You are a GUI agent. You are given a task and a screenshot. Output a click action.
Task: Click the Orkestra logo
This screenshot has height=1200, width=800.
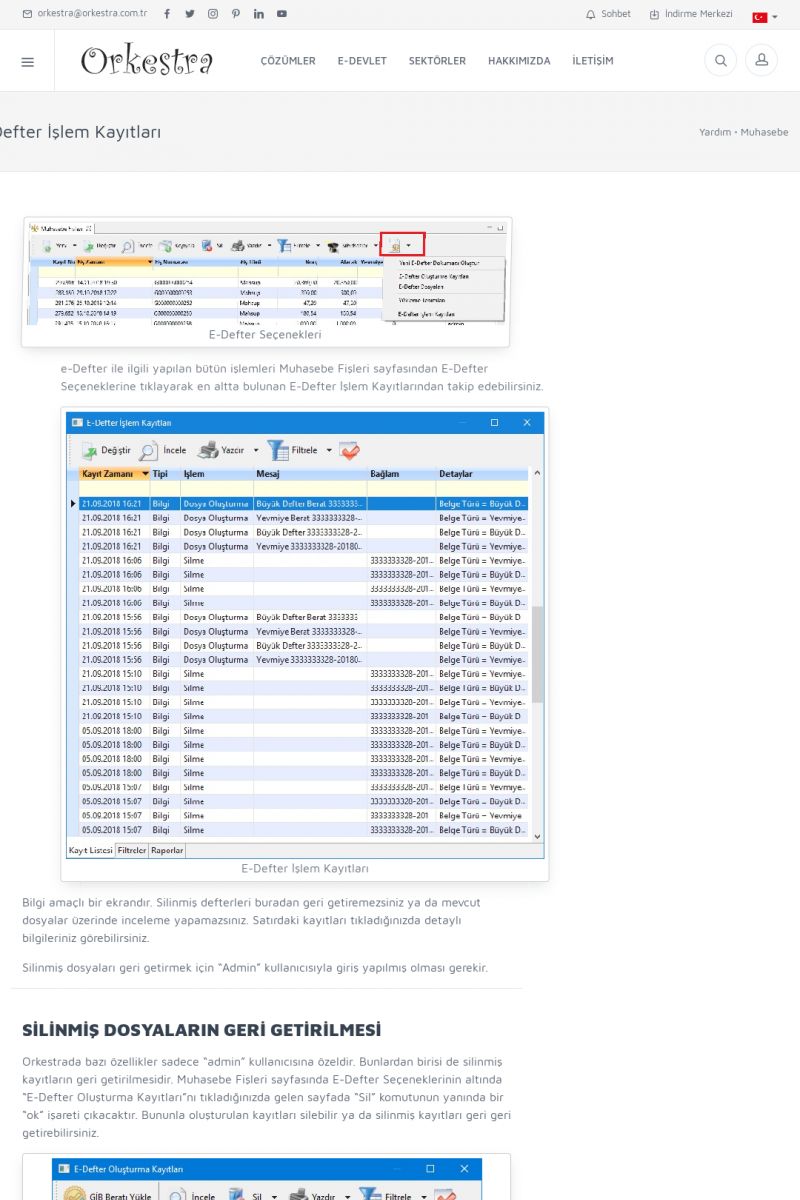coord(147,61)
